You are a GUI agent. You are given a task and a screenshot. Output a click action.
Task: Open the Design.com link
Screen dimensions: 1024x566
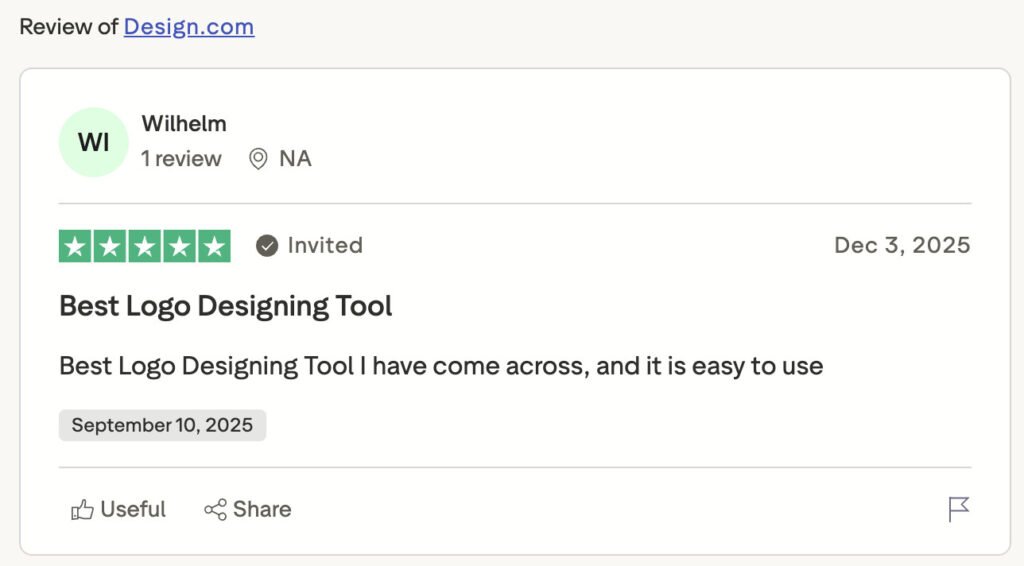tap(189, 27)
